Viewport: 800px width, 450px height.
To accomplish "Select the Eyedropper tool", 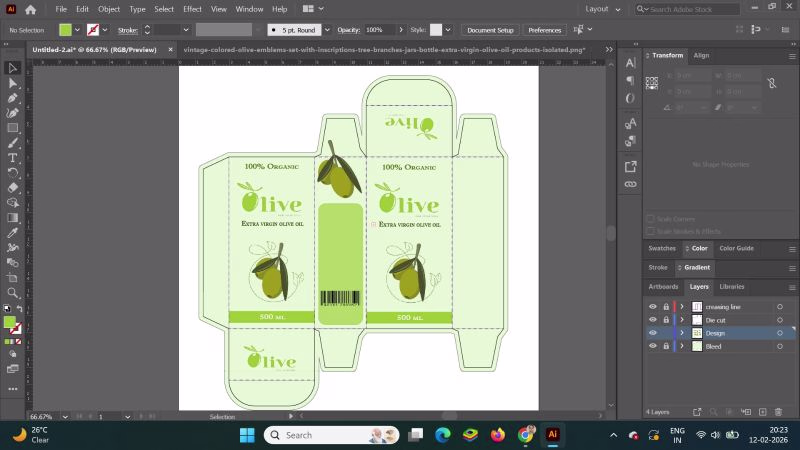I will [13, 233].
